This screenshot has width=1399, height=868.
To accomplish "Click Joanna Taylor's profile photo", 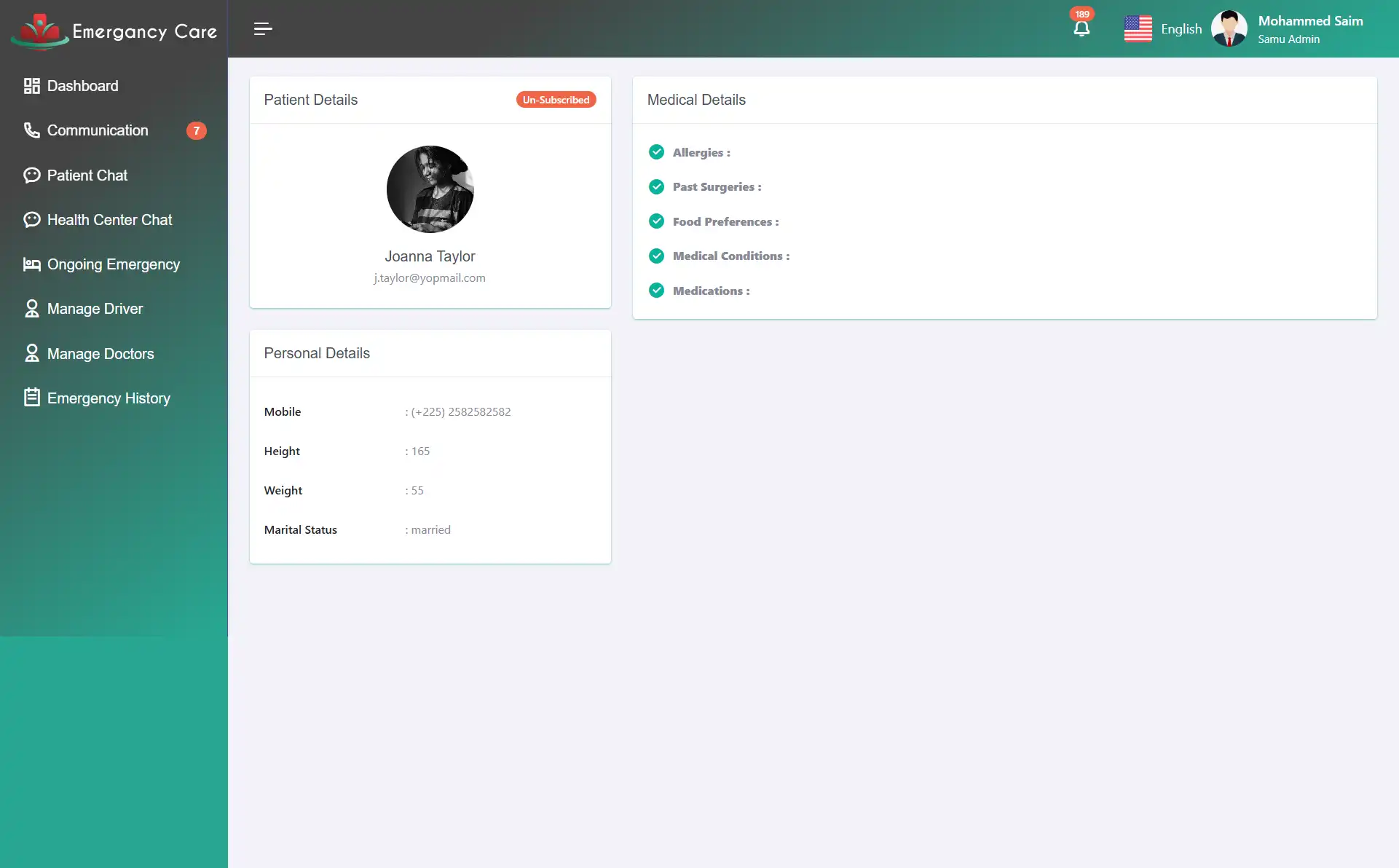I will pos(430,189).
